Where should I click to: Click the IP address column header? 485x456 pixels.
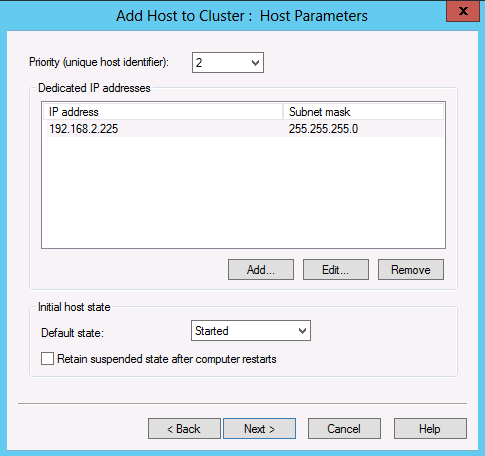[163, 112]
